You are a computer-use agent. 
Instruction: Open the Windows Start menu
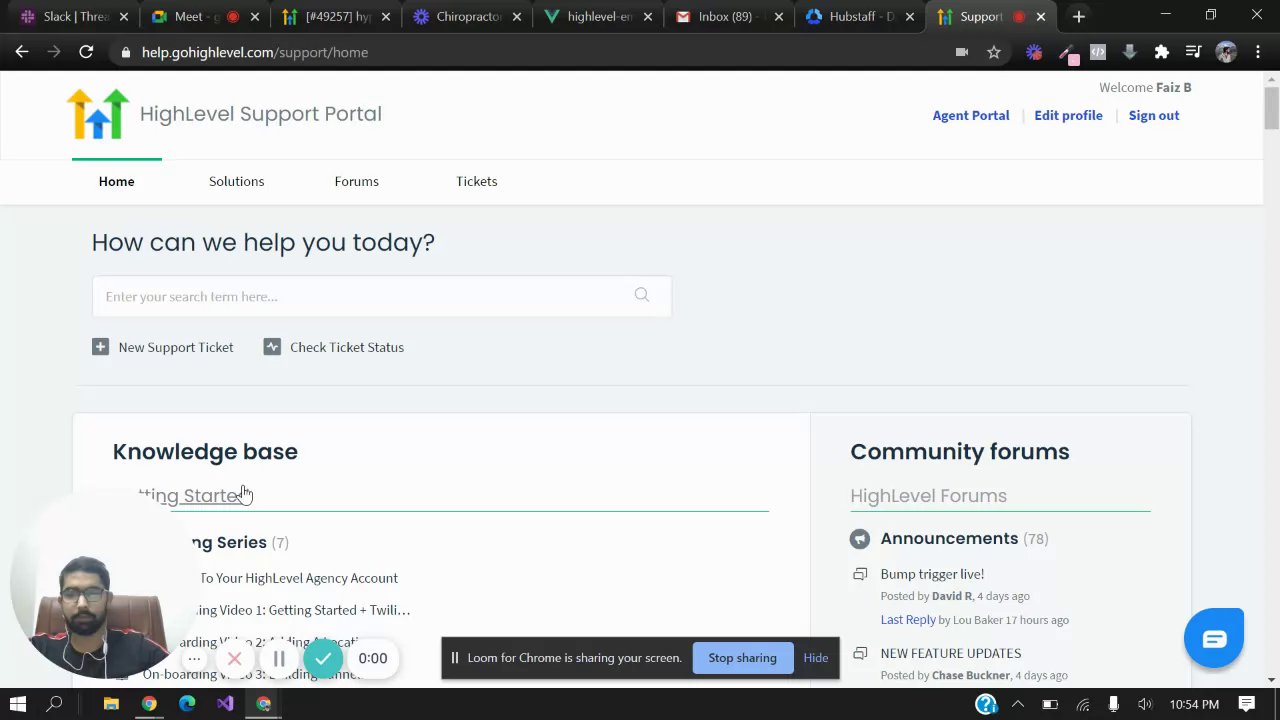pyautogui.click(x=17, y=704)
